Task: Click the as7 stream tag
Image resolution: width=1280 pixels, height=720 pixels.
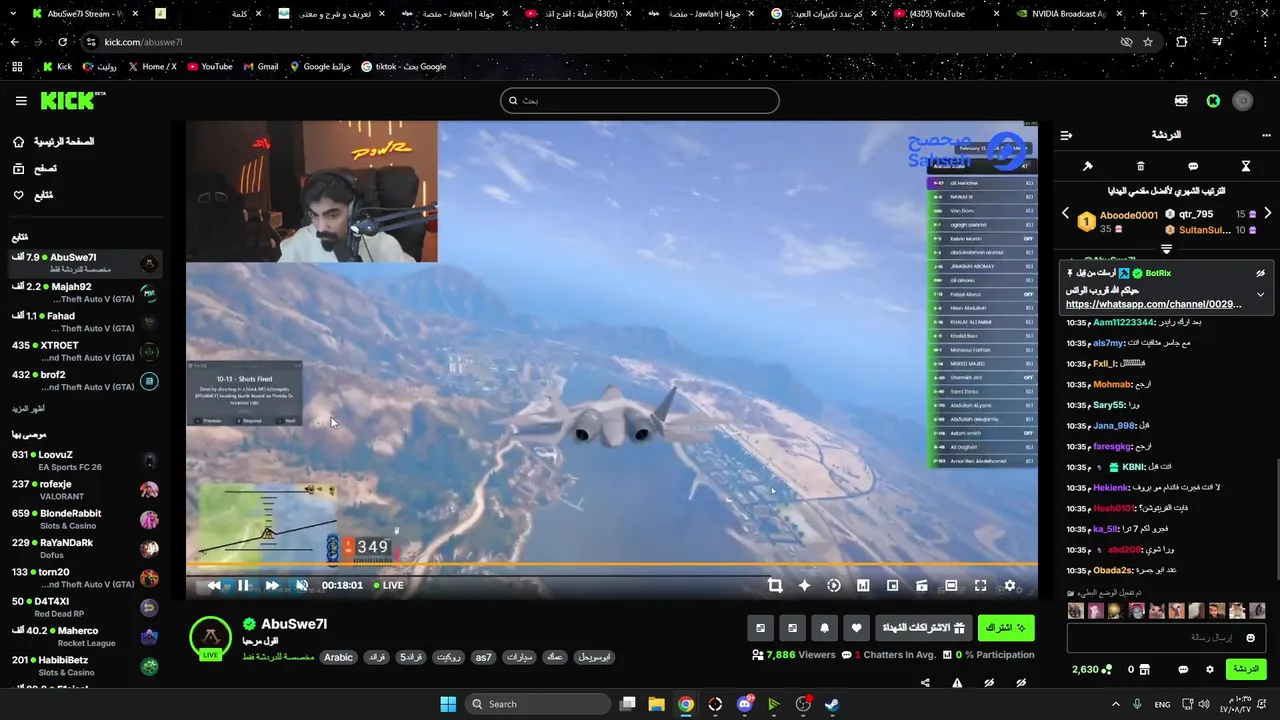Action: pyautogui.click(x=484, y=657)
